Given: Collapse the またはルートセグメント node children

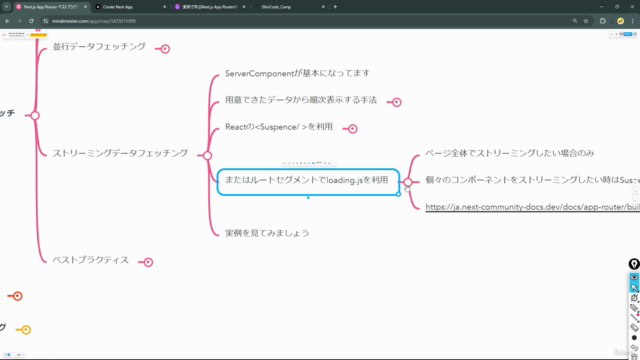Looking at the screenshot, I should coord(408,182).
